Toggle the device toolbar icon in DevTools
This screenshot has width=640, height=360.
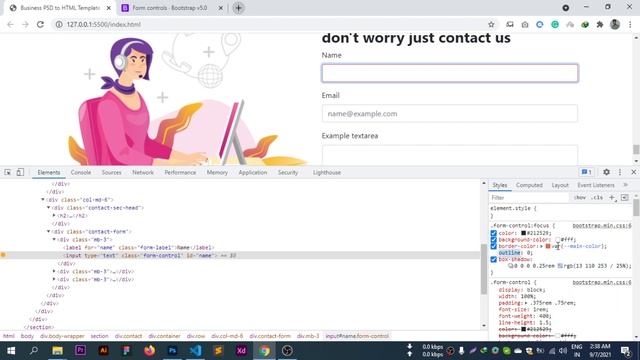(20, 172)
